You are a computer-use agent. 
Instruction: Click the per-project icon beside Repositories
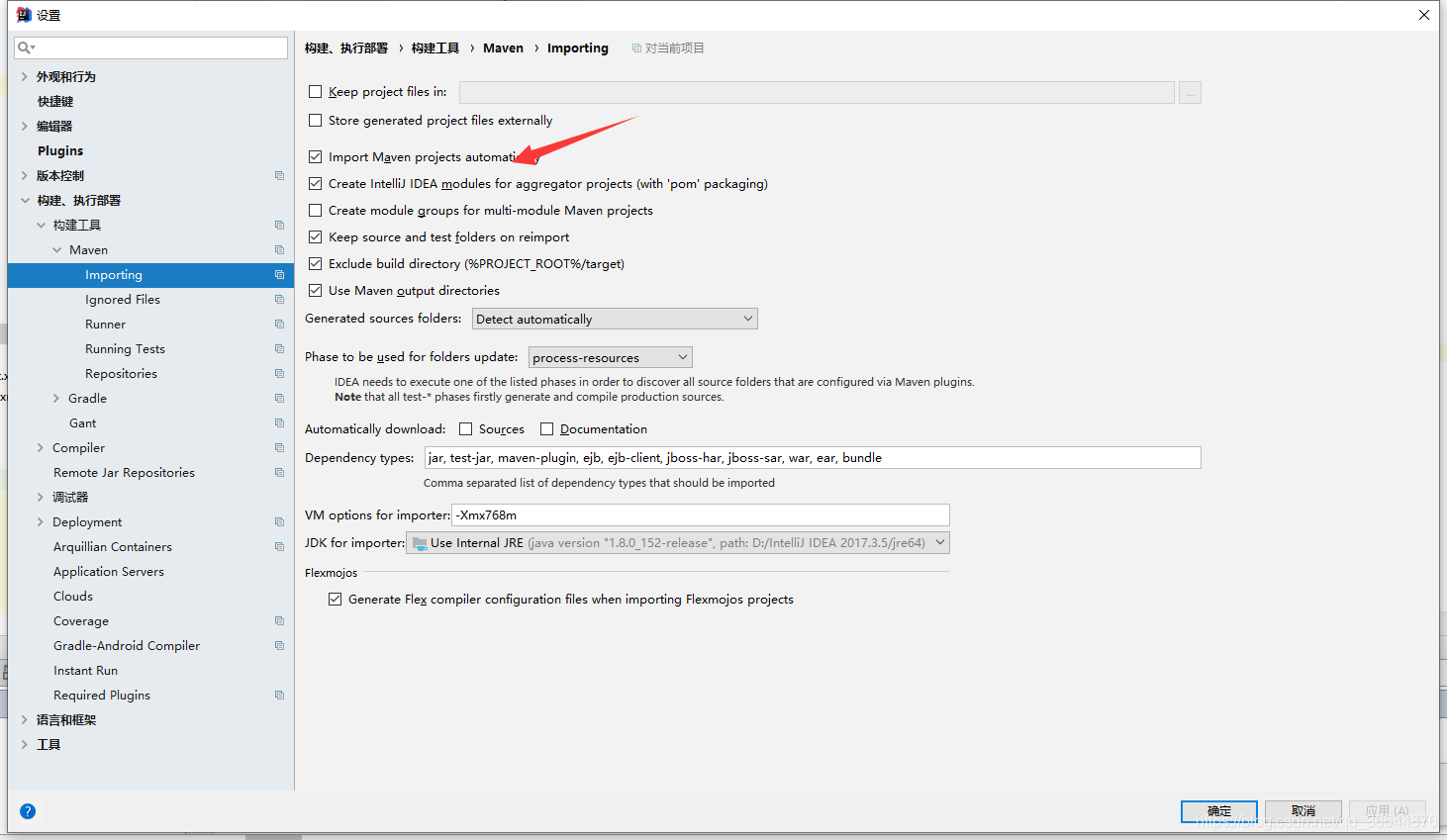pos(279,374)
